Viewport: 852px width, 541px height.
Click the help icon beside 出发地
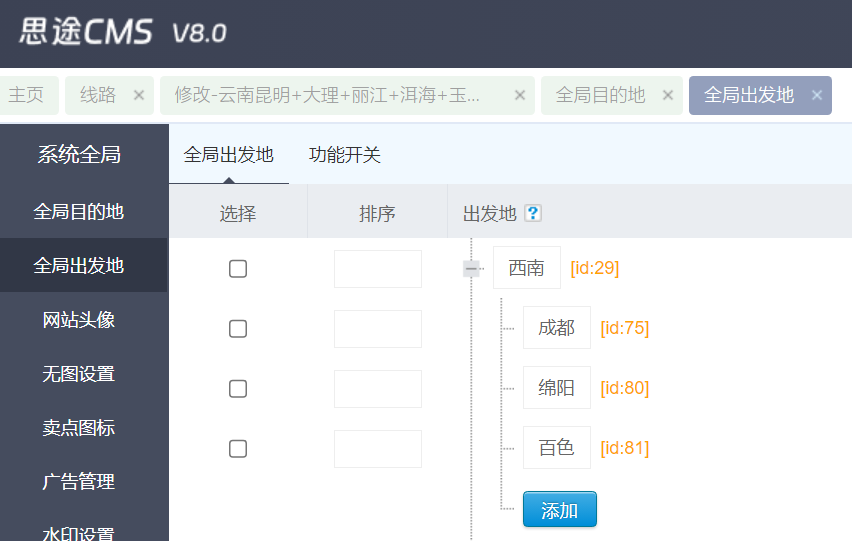tap(533, 213)
